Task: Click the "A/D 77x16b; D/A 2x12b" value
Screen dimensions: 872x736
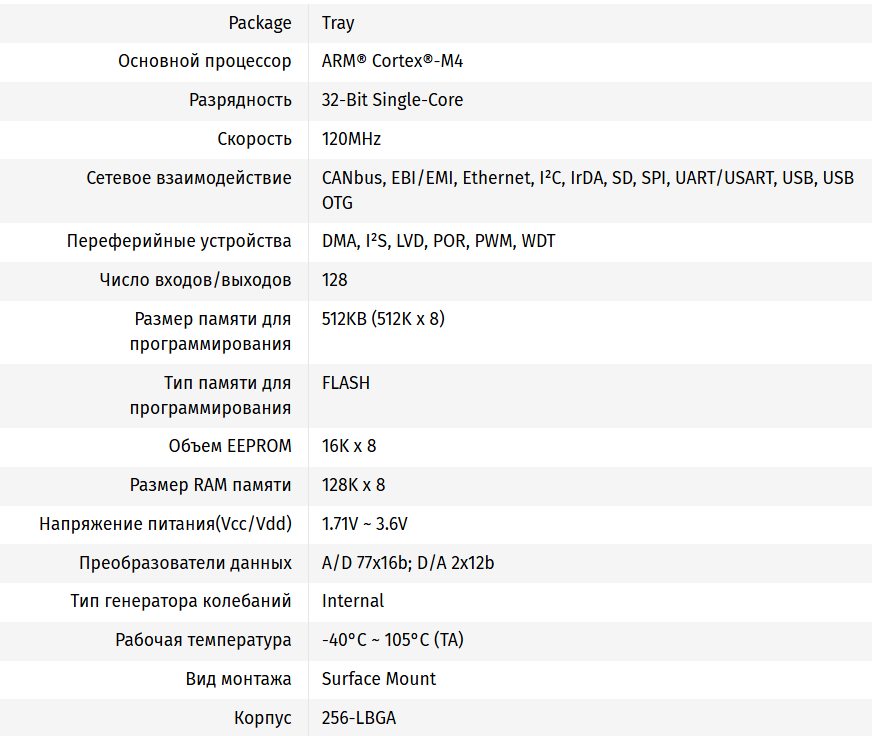Action: [x=408, y=563]
